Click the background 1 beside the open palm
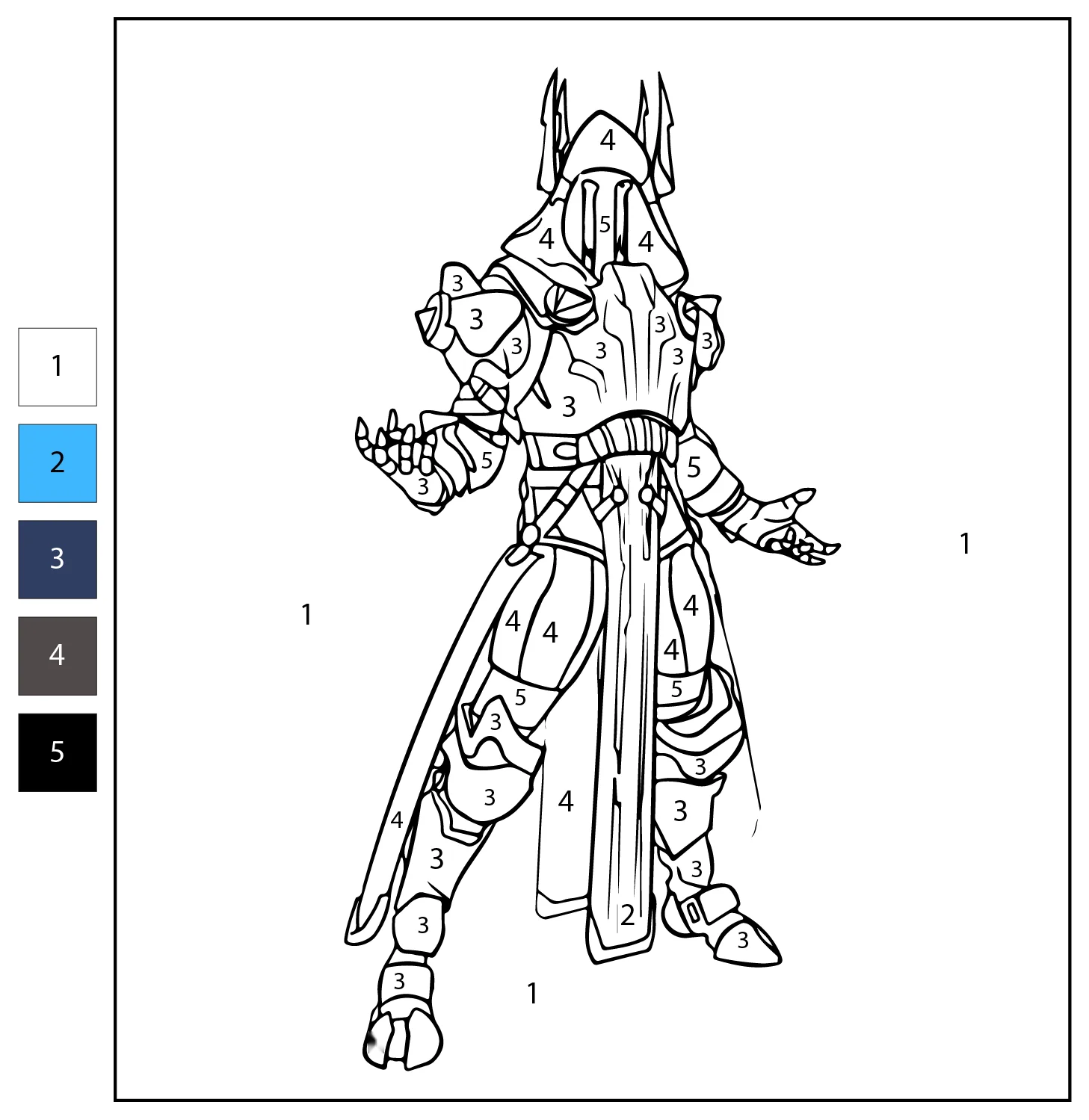 965,544
